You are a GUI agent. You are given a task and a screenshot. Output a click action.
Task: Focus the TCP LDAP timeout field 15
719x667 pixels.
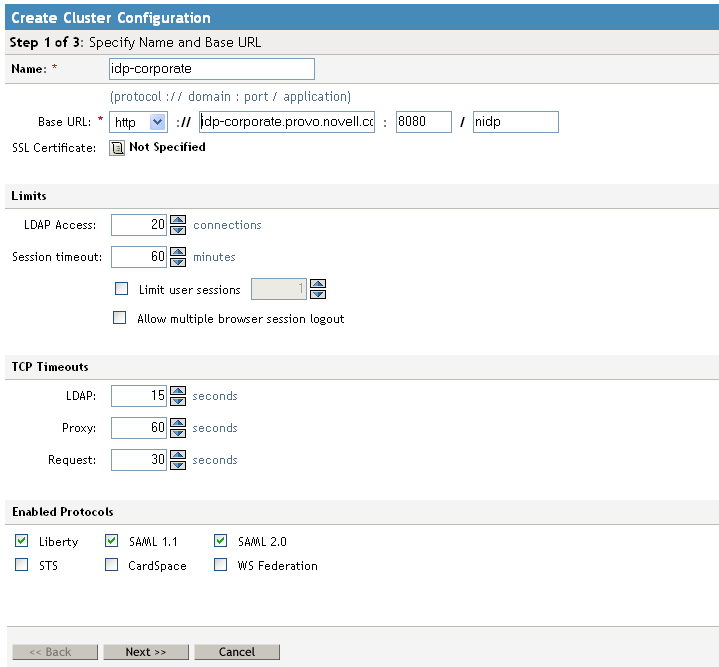(x=139, y=396)
